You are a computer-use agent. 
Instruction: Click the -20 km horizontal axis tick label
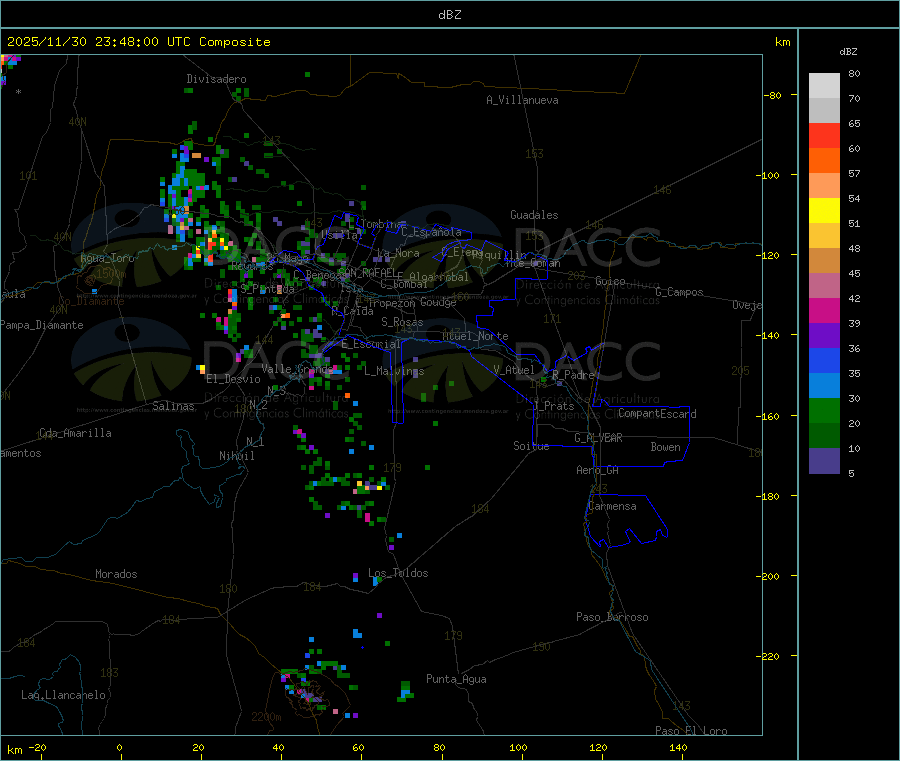pyautogui.click(x=38, y=747)
